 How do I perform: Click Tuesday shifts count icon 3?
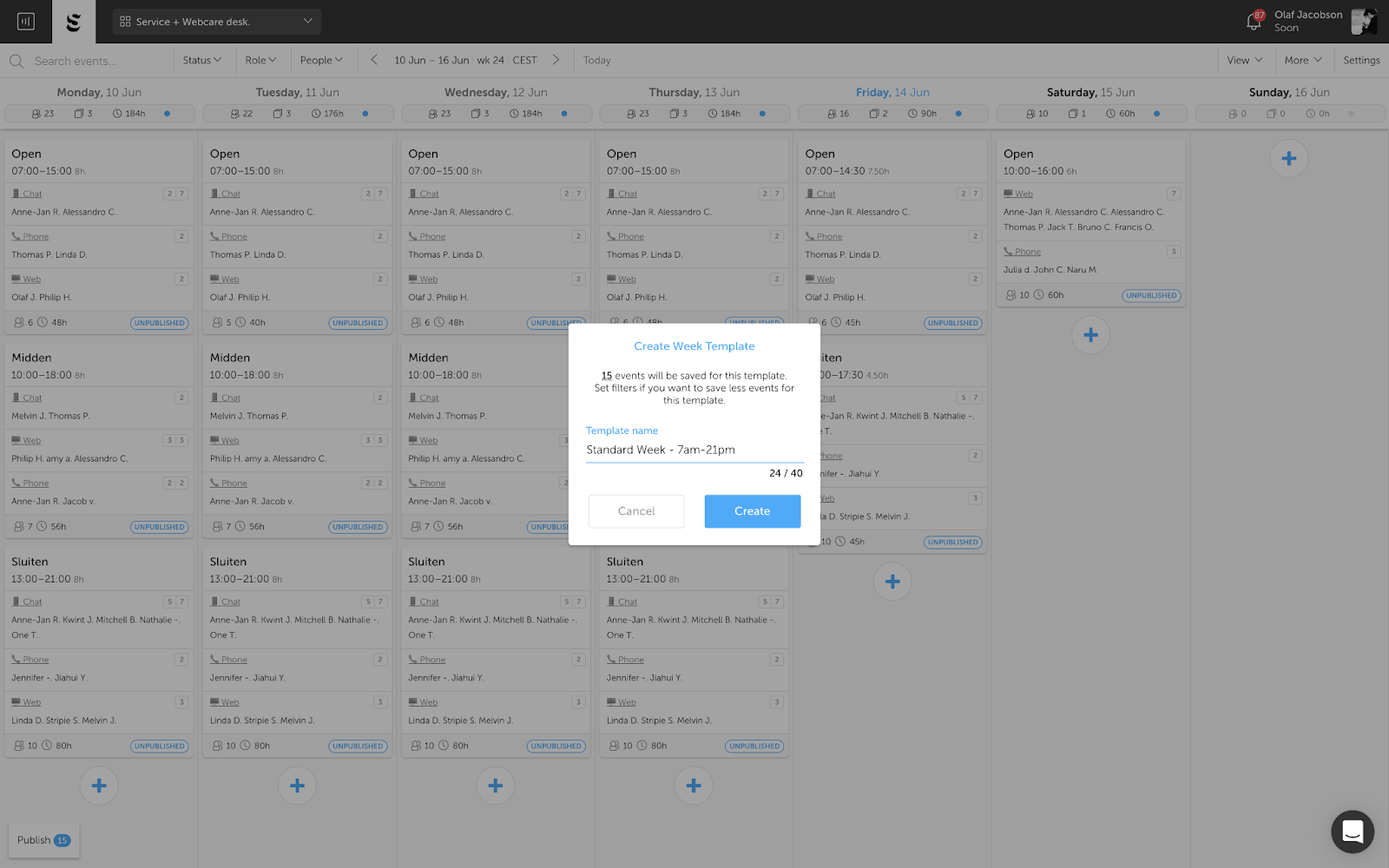[x=278, y=114]
